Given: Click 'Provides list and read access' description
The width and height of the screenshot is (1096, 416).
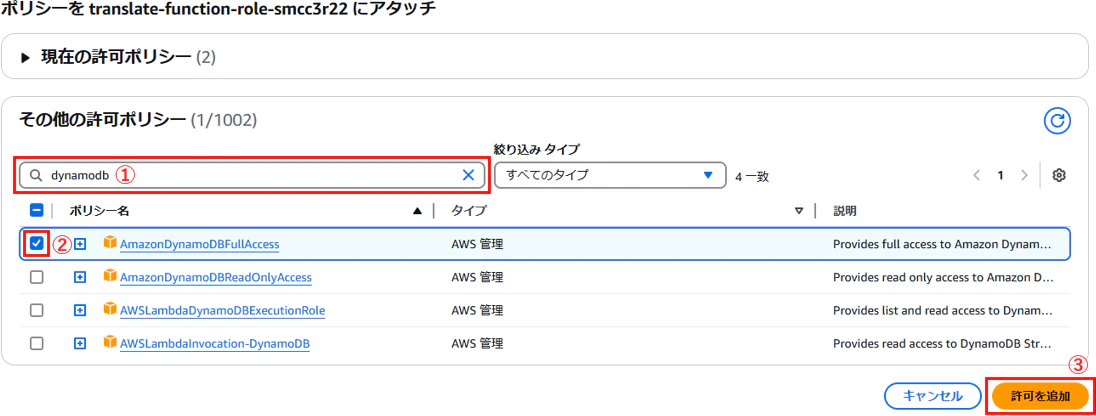Looking at the screenshot, I should 942,310.
